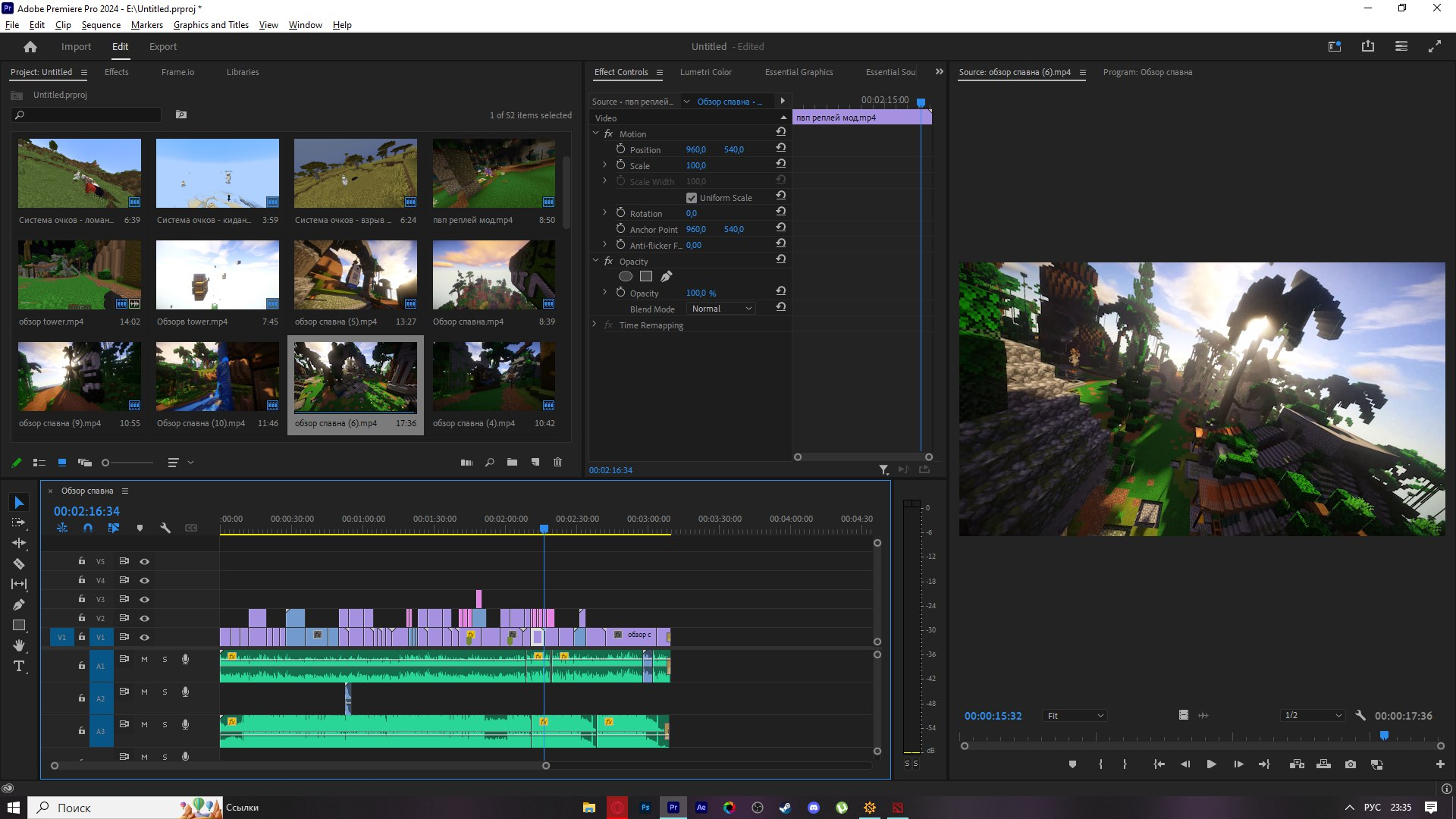Open New Bin in Project panel
1456x819 pixels.
[512, 462]
